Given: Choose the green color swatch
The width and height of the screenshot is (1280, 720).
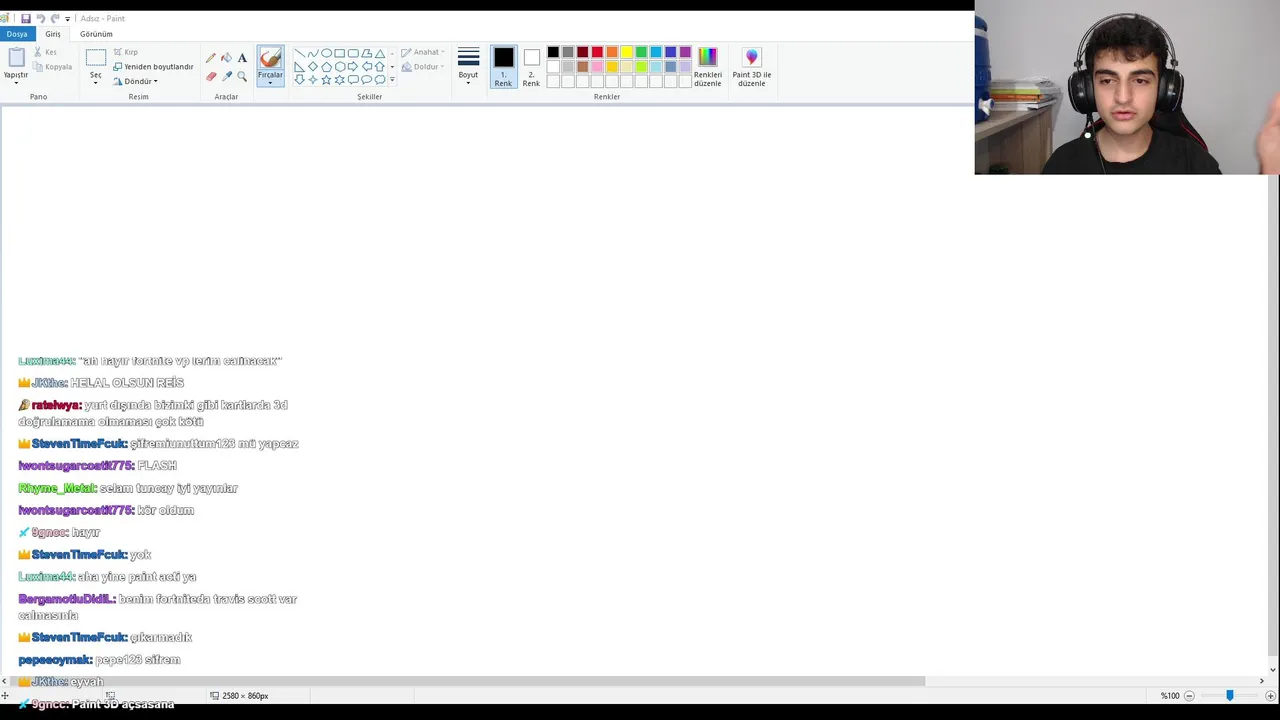Looking at the screenshot, I should (641, 52).
